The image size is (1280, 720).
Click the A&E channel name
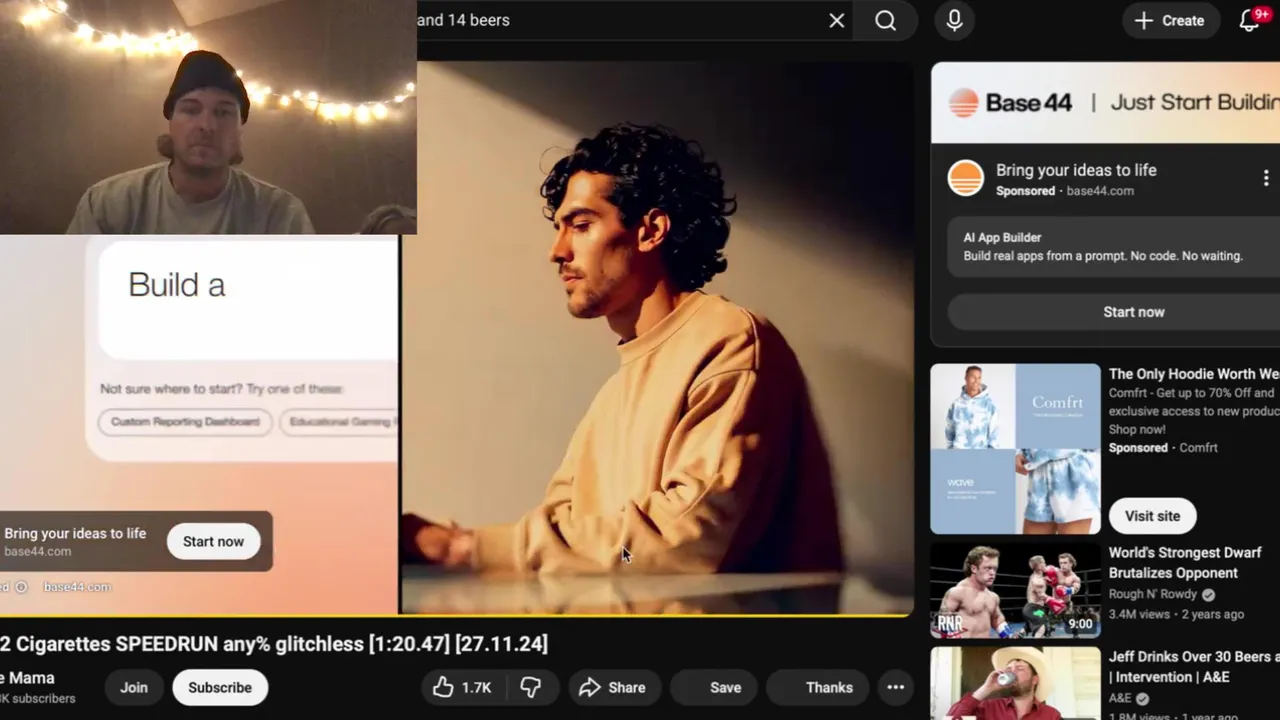point(1122,698)
